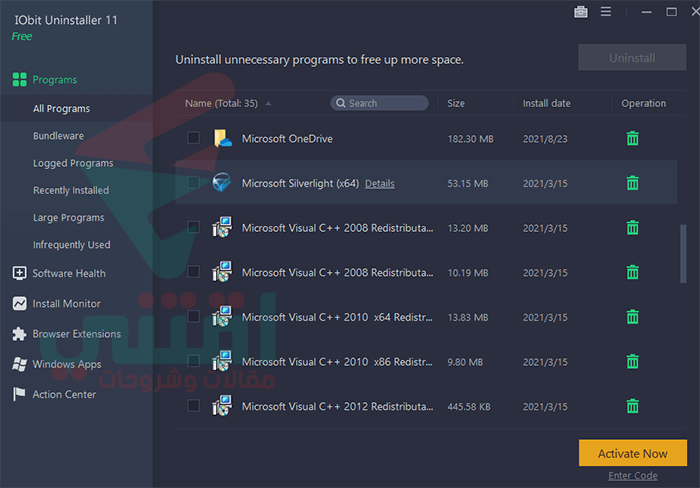The width and height of the screenshot is (700, 488).
Task: Click trash icon for Microsoft OneDrive
Action: click(632, 138)
